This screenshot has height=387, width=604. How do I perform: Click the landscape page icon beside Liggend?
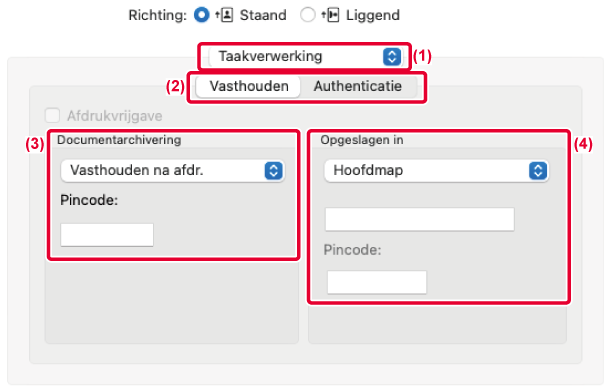coord(331,15)
